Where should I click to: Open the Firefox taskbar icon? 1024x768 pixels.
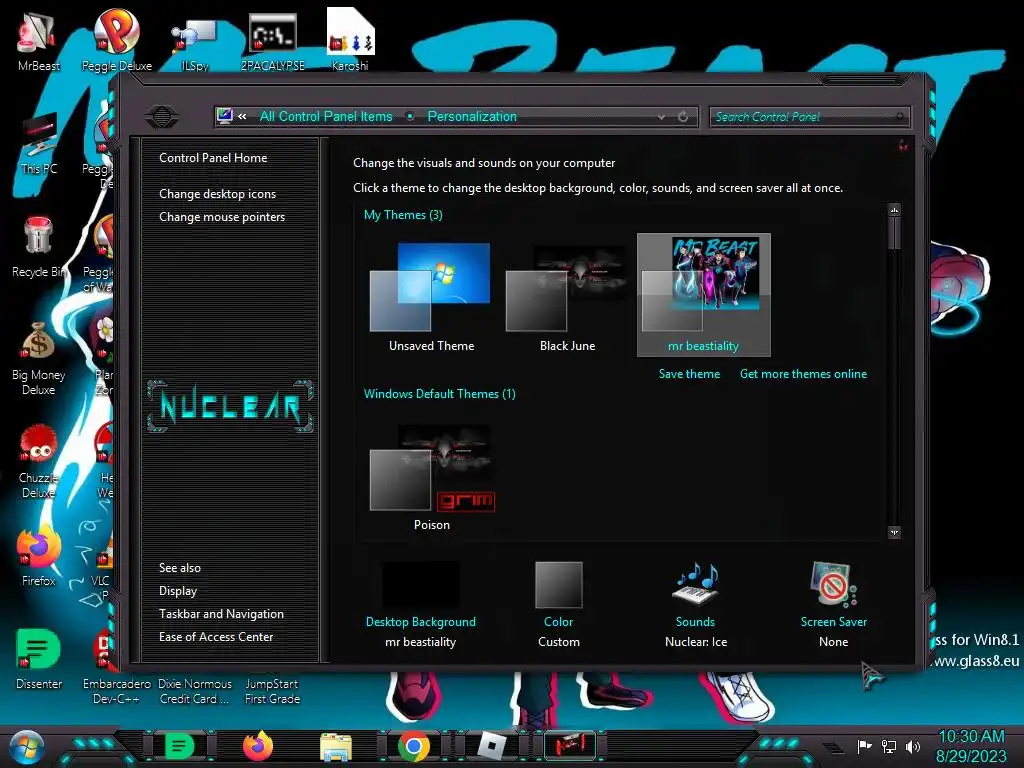pos(258,746)
